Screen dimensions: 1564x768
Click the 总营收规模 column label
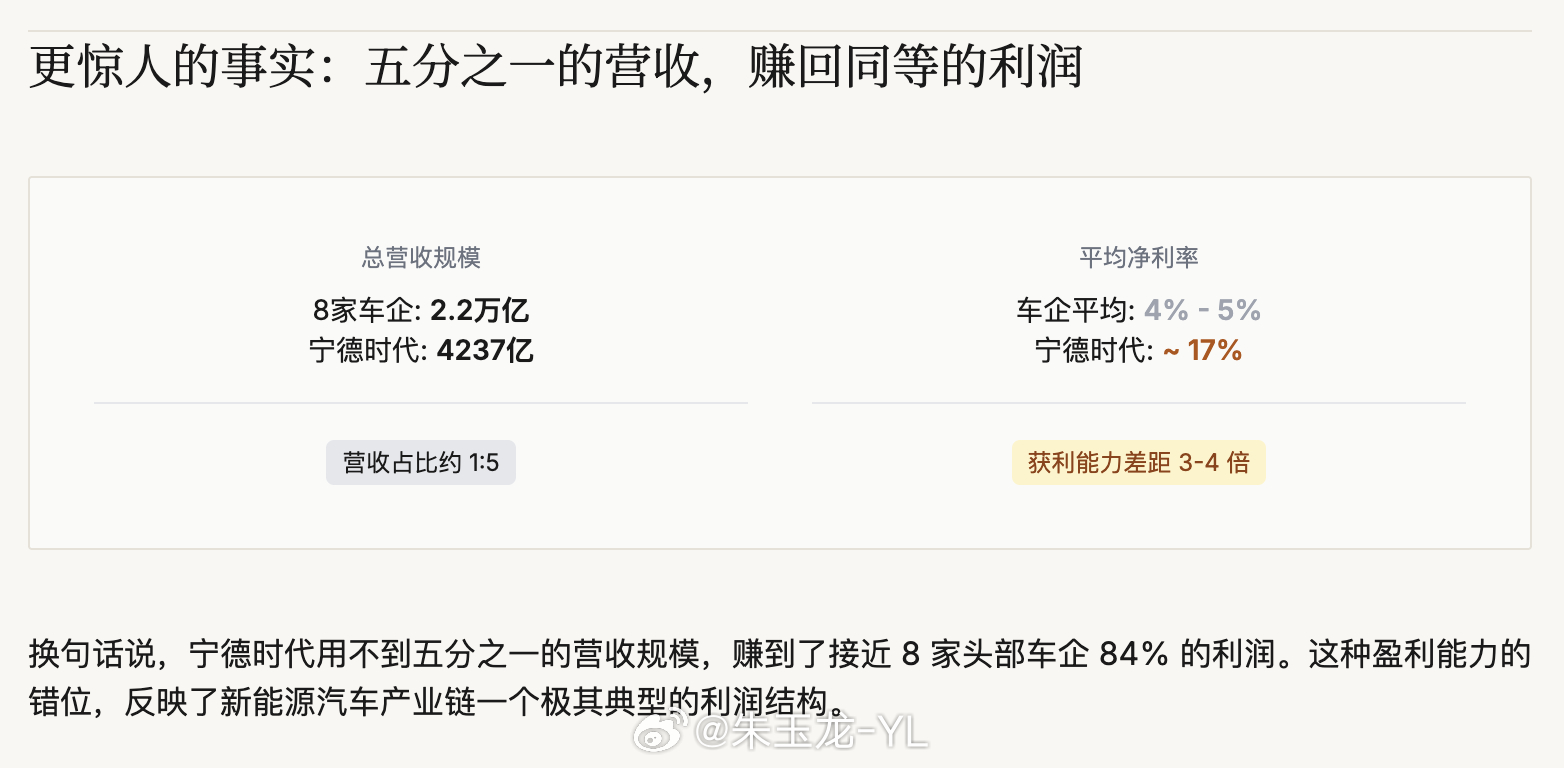point(421,257)
